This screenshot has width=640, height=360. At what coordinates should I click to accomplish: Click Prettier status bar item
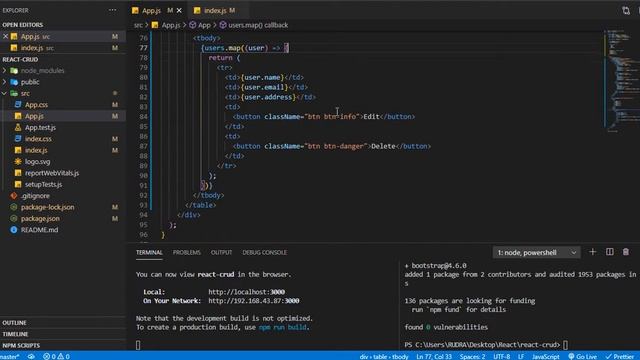(620, 356)
